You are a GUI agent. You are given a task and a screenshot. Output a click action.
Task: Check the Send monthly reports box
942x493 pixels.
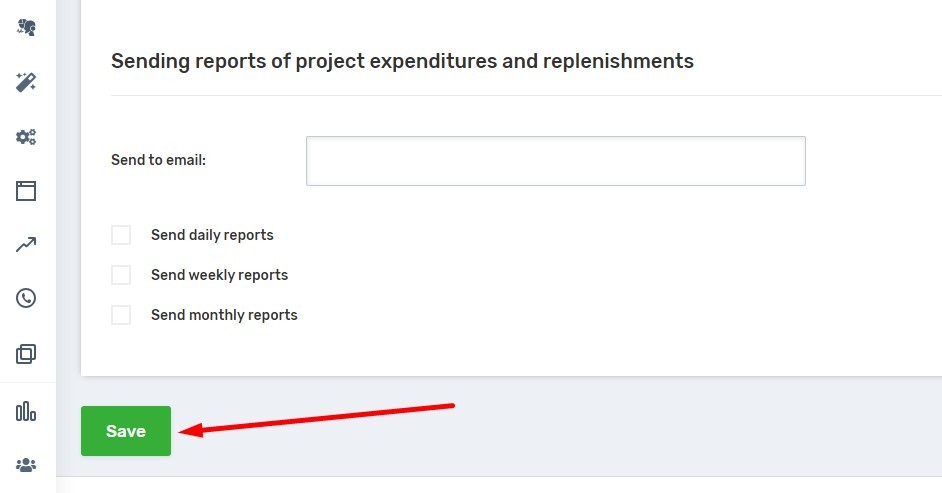[121, 315]
